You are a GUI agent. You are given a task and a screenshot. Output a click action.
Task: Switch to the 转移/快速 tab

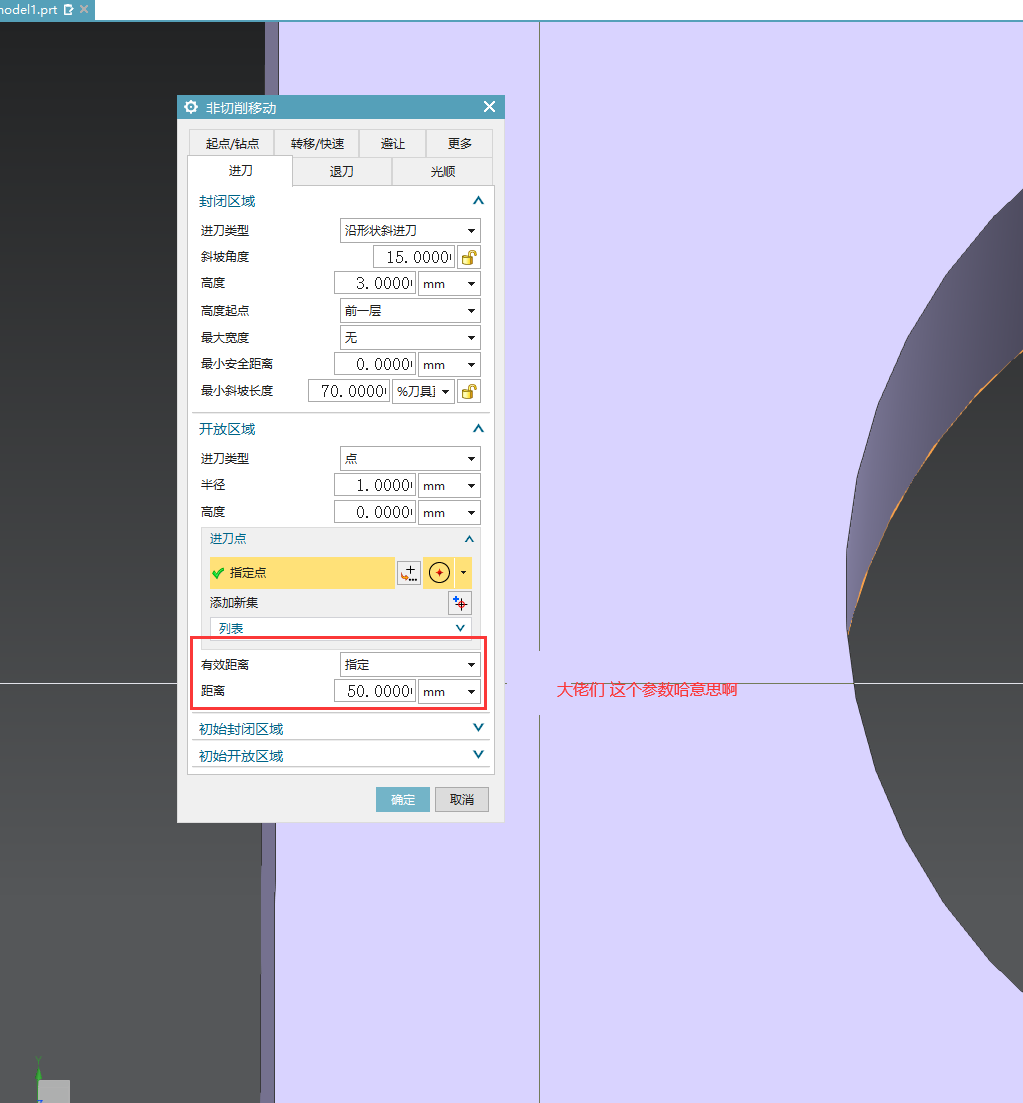point(317,144)
